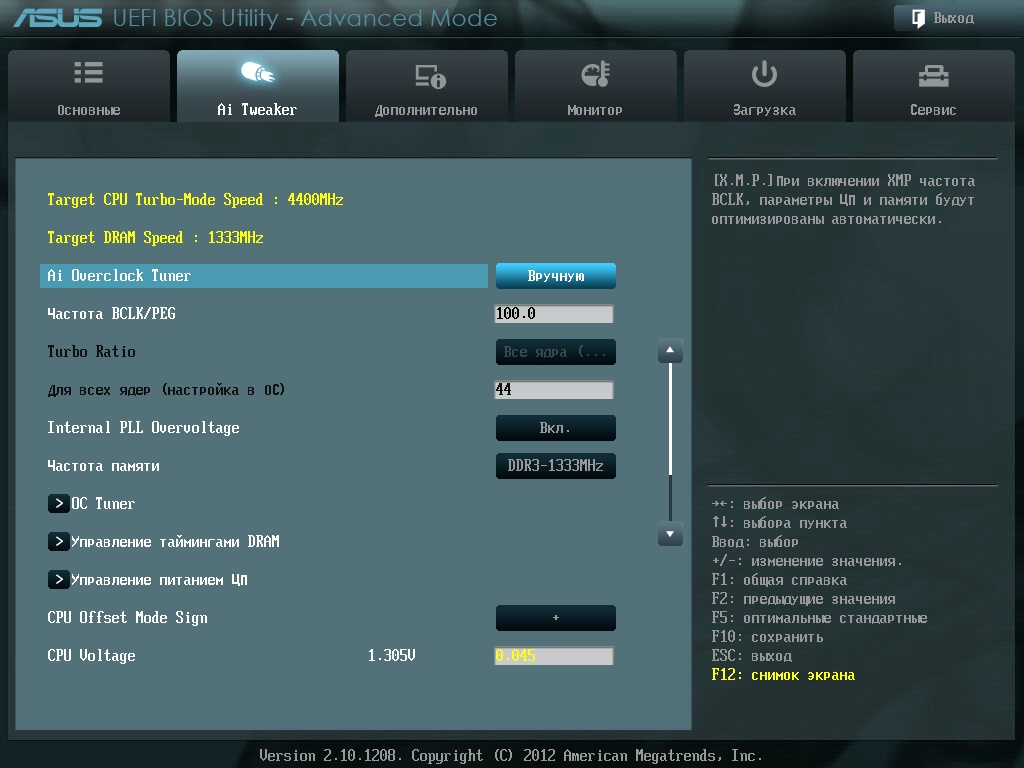Screen dimensions: 1024x768
Task: Switch to the Сервис tab
Action: click(x=934, y=86)
